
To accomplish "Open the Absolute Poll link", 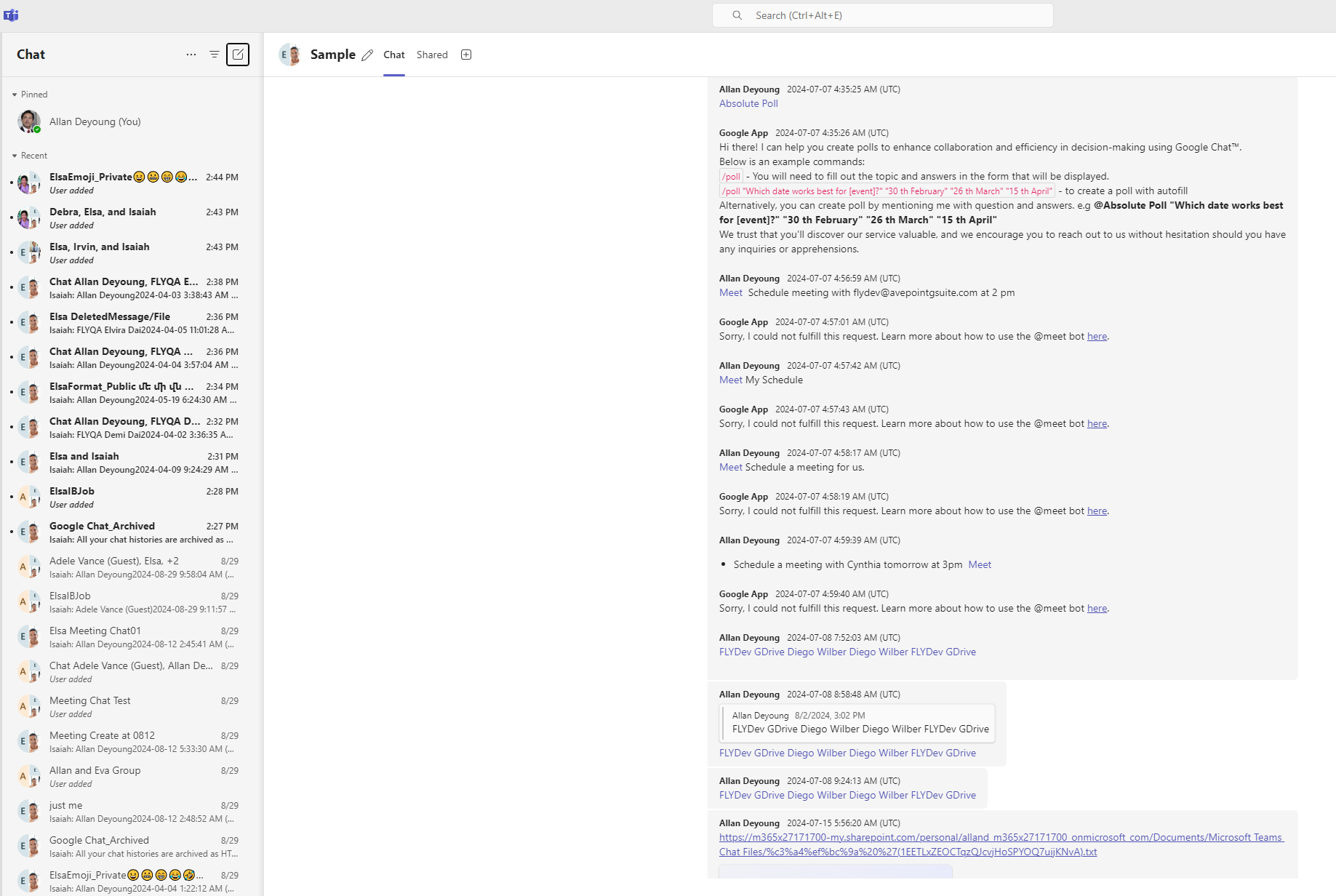I will click(x=748, y=103).
